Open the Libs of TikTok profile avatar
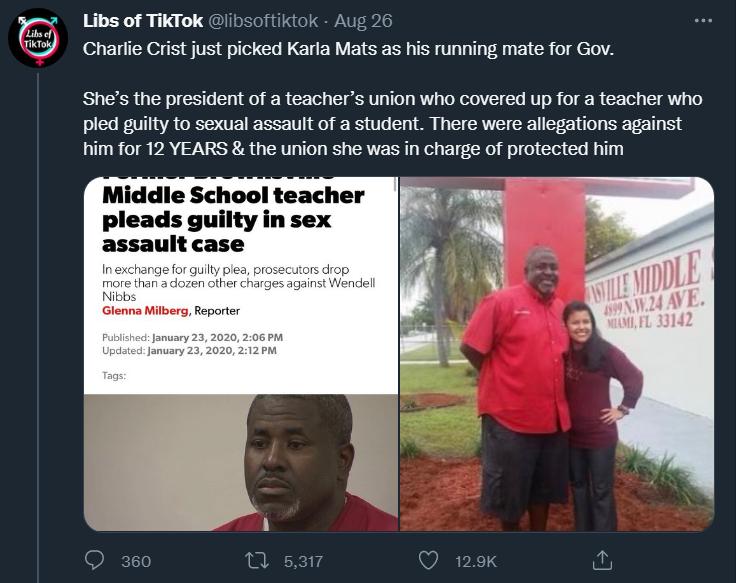This screenshot has height=583, width=736. point(38,38)
